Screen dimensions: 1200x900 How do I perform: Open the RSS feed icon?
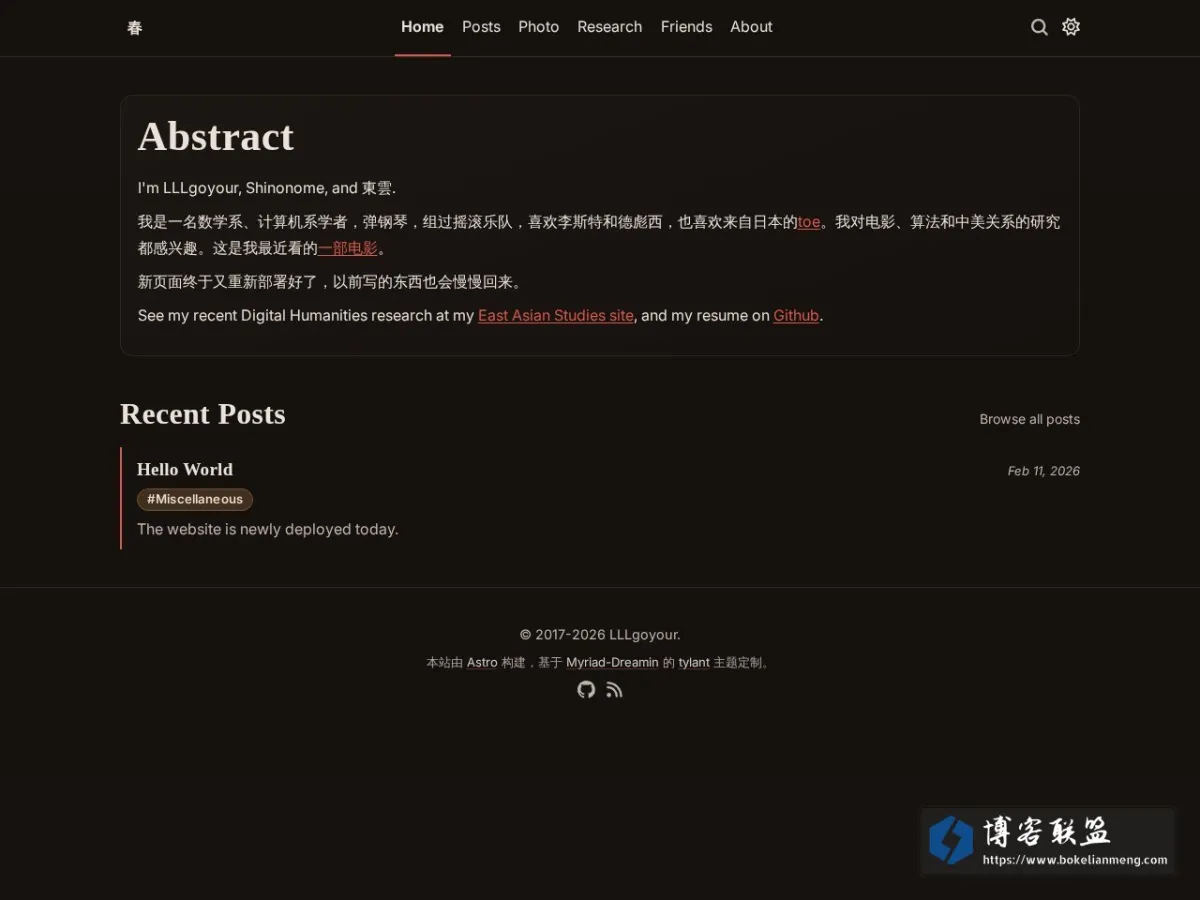[614, 689]
